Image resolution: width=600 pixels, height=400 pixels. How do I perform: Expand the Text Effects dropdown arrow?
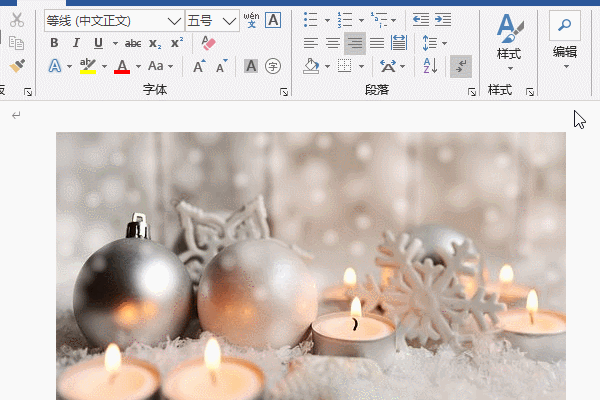[69, 67]
